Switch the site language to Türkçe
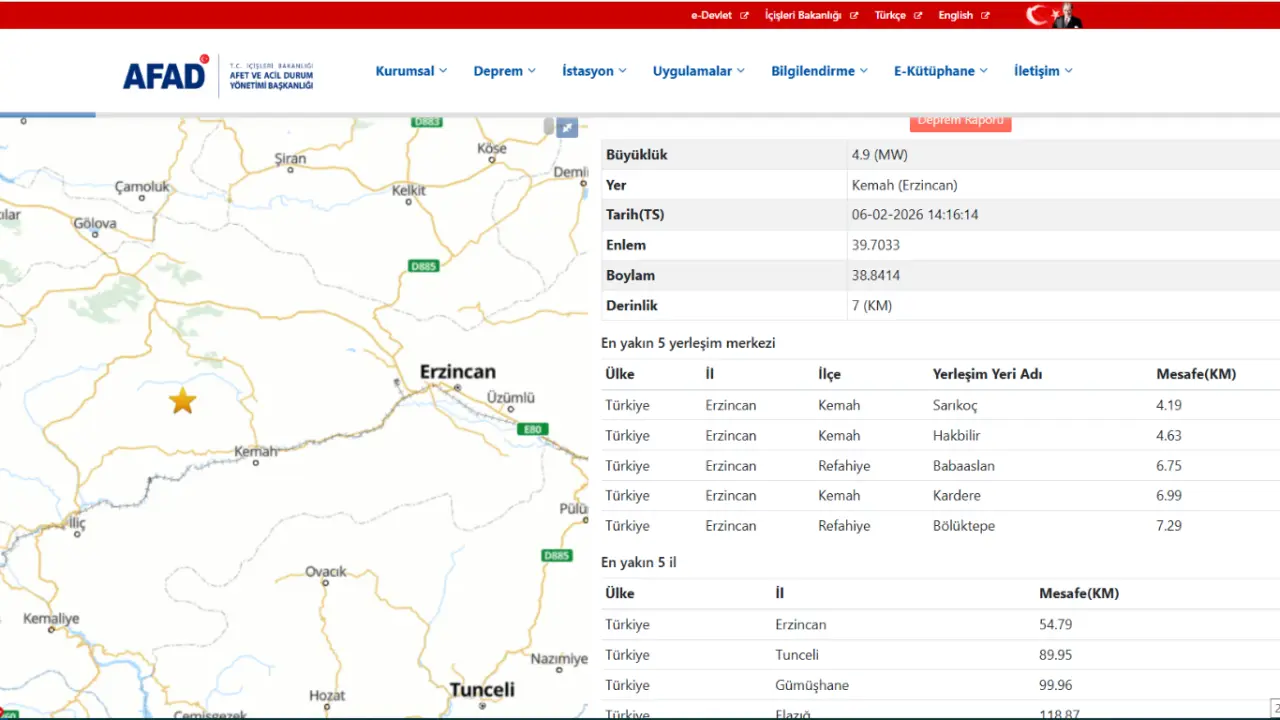Image resolution: width=1280 pixels, height=720 pixels. [890, 16]
